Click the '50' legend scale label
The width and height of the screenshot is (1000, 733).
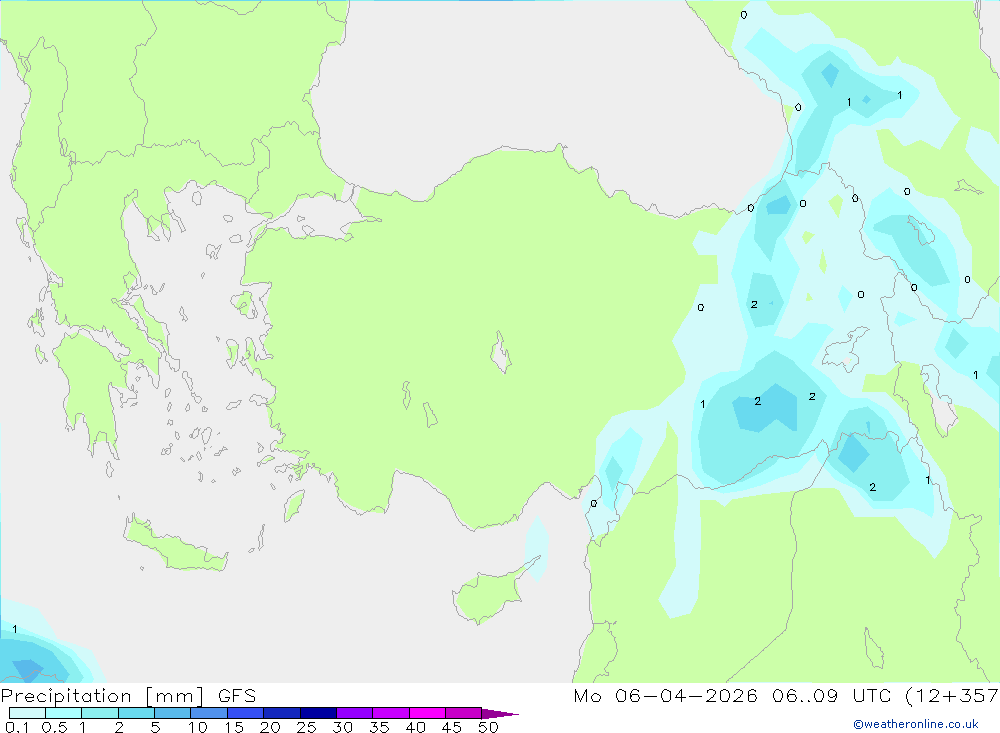tap(488, 727)
